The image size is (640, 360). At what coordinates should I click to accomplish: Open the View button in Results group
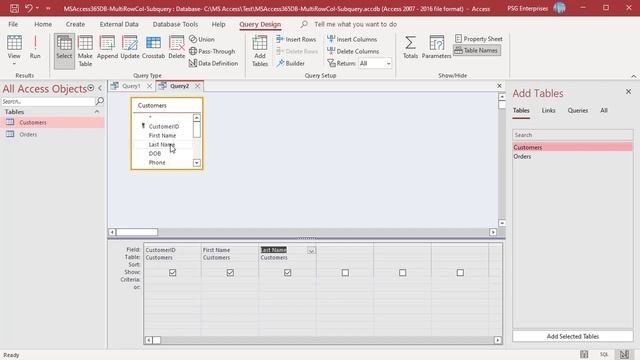point(14,51)
